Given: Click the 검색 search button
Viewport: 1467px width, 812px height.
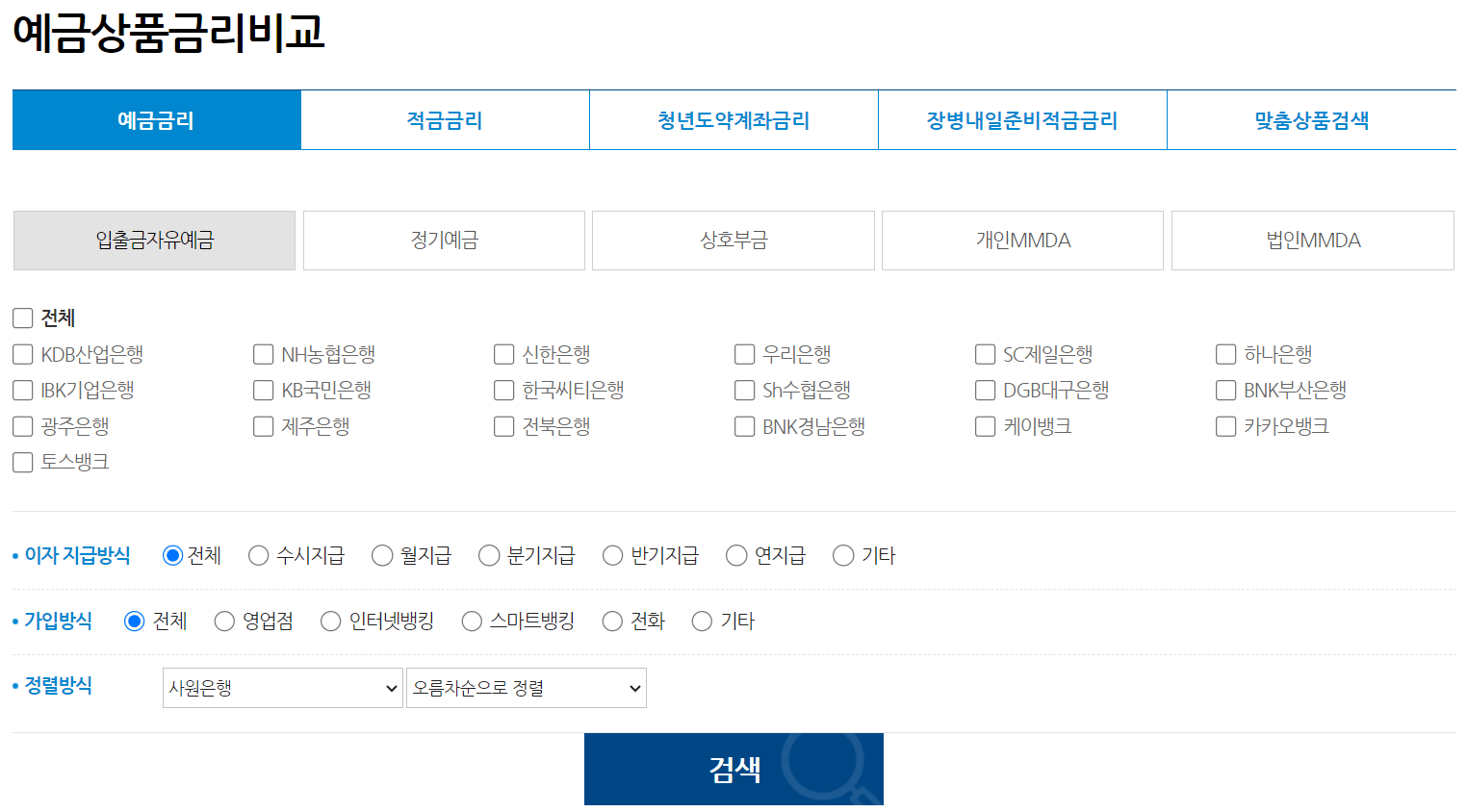Looking at the screenshot, I should 733,769.
